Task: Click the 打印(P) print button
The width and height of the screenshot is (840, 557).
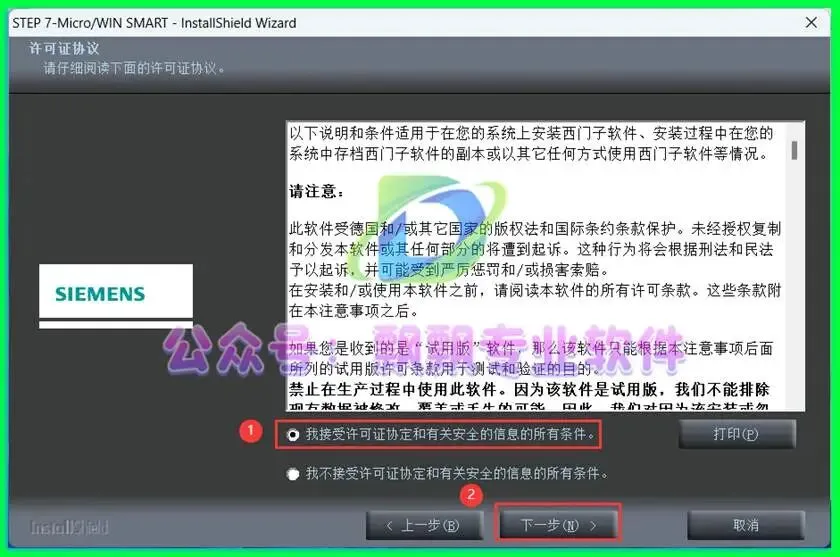Action: pyautogui.click(x=737, y=434)
